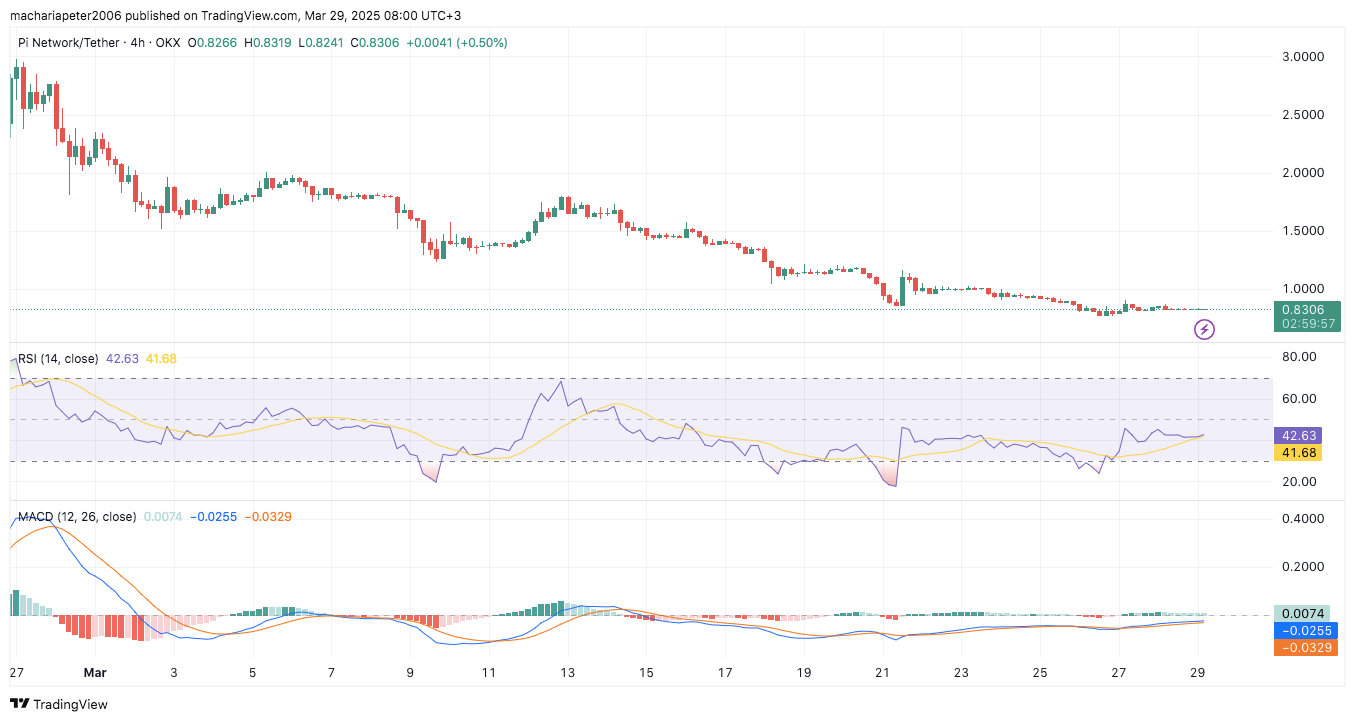Click the purple lightning bolt quick-trade icon
Viewport: 1355px width, 721px height.
(1204, 330)
